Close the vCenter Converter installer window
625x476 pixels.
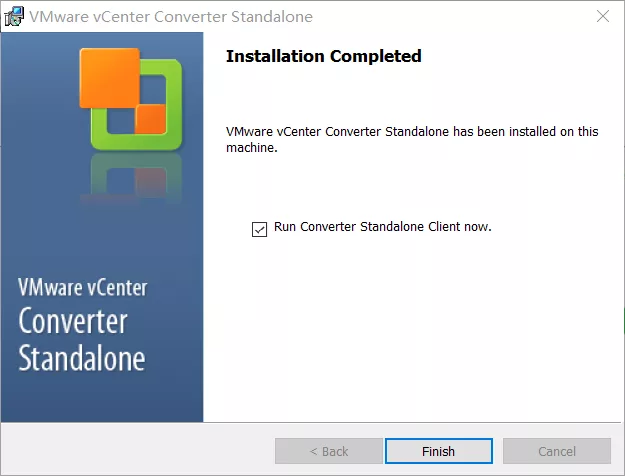coord(603,16)
